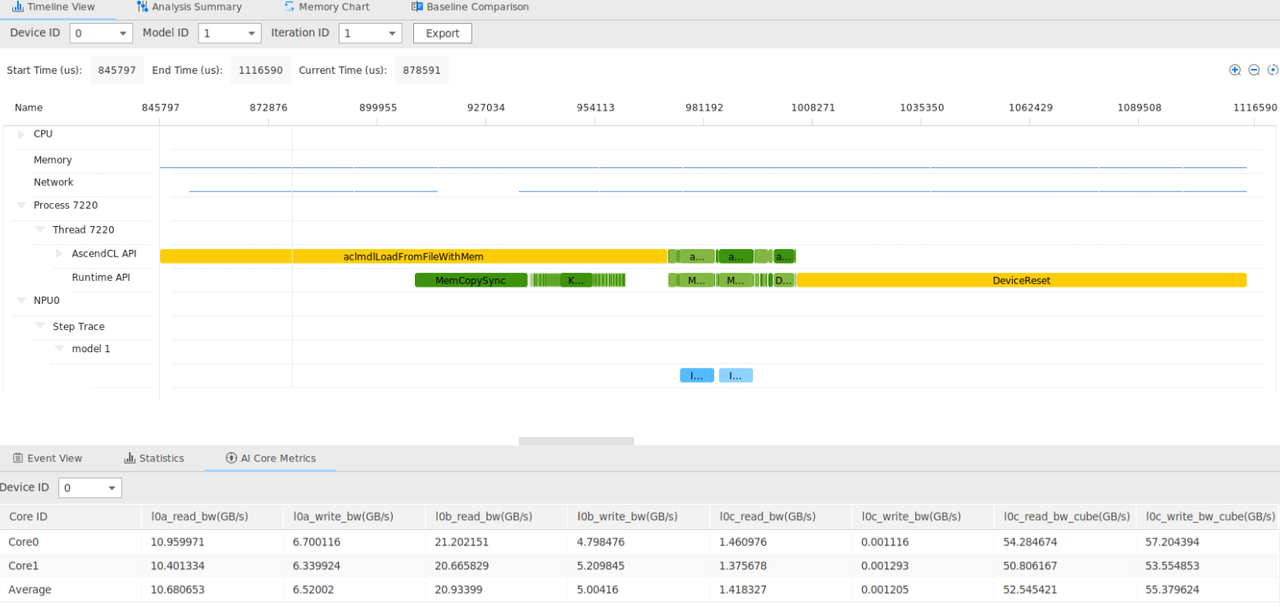This screenshot has height=607, width=1280.
Task: Collapse the Thread 7220 node
Action: point(40,230)
